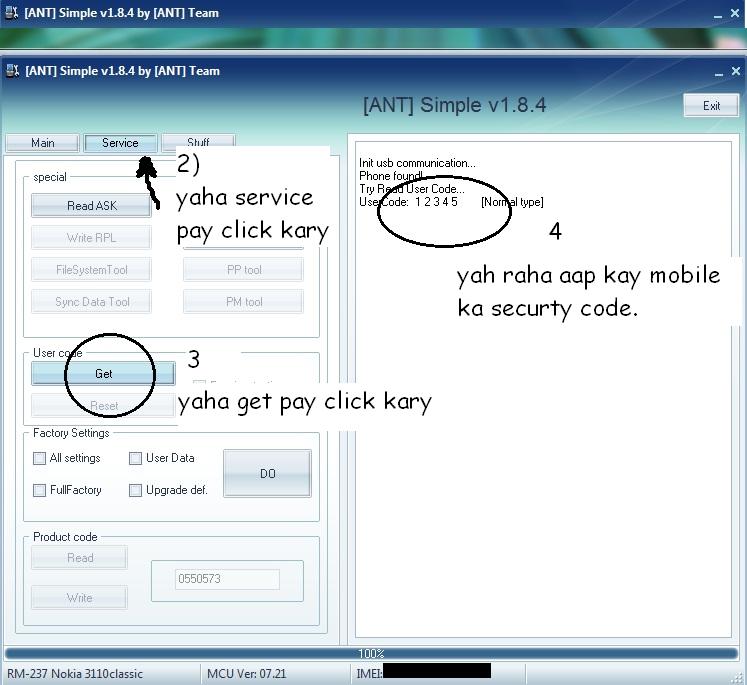Focus the product code field 0550573

click(x=227, y=579)
